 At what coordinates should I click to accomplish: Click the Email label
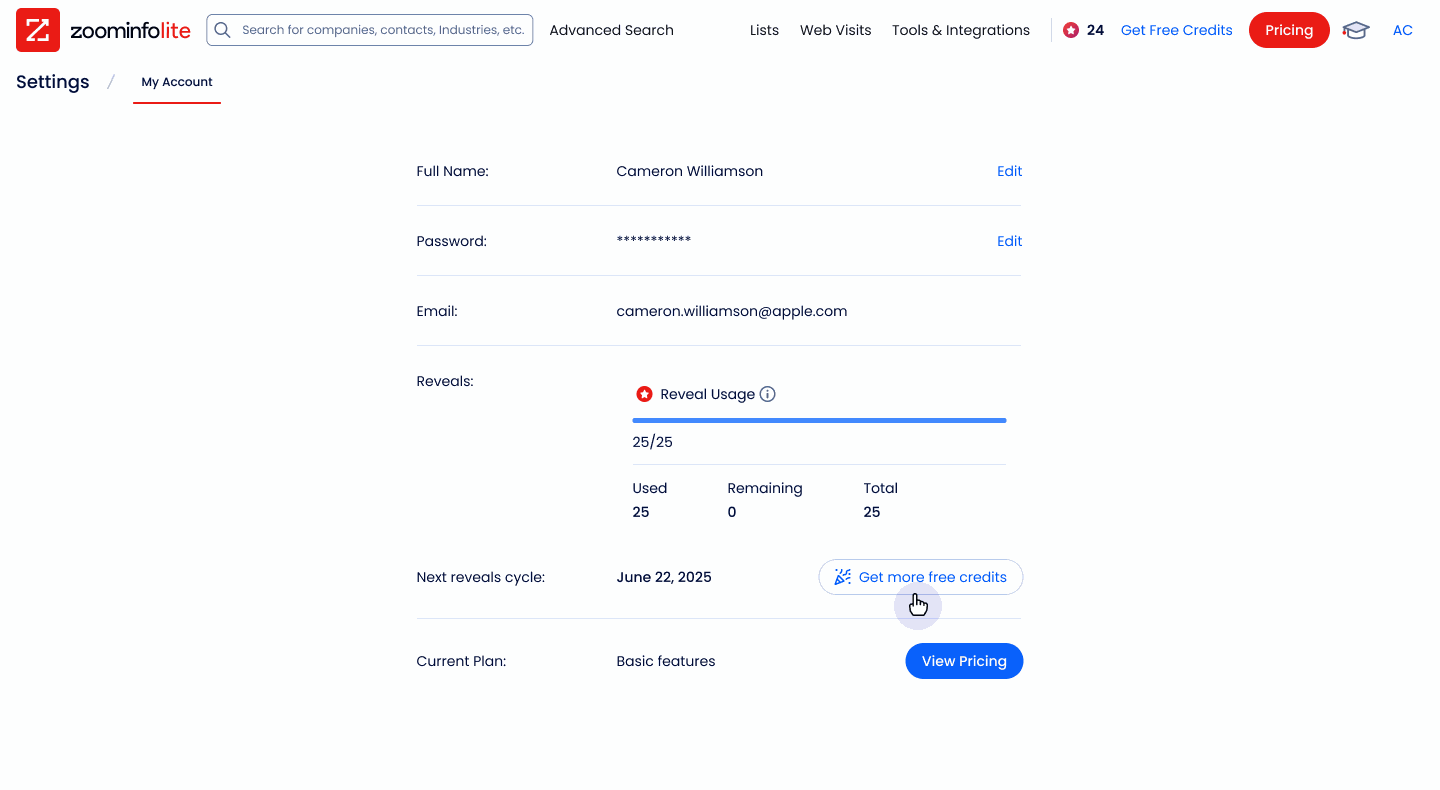point(437,311)
